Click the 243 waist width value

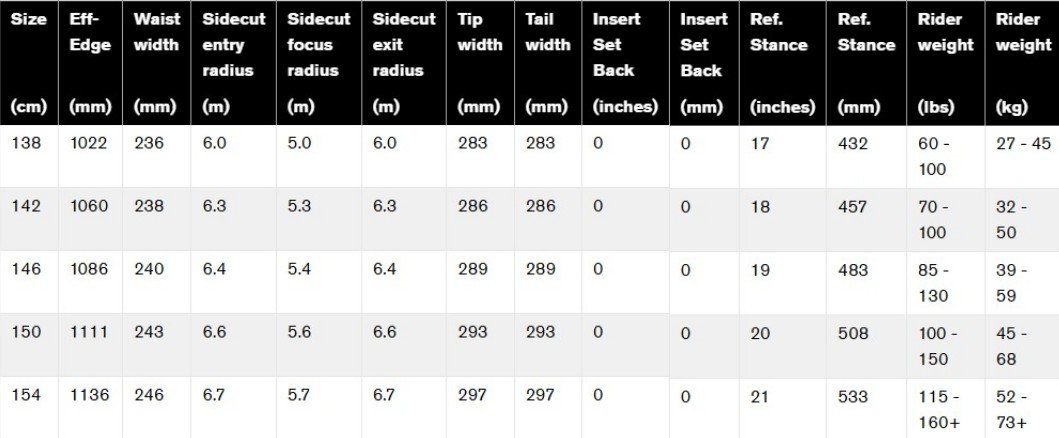point(149,332)
